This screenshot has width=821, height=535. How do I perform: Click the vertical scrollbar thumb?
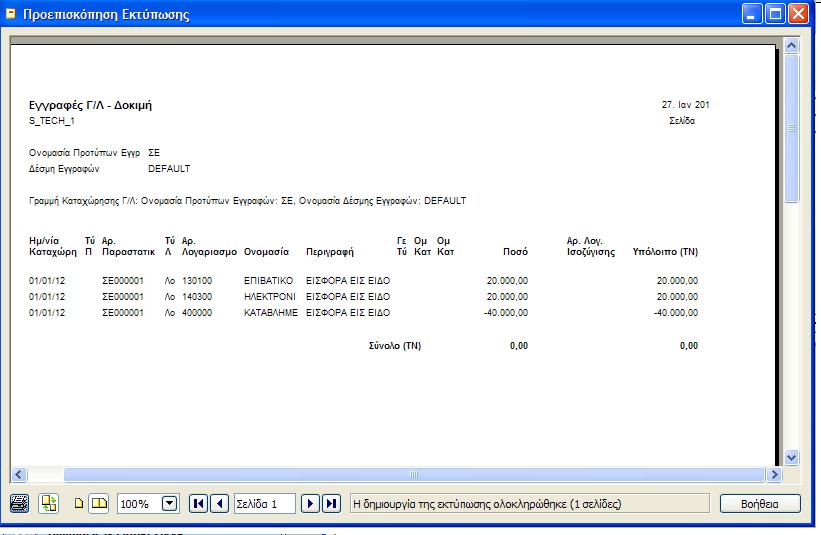(791, 128)
